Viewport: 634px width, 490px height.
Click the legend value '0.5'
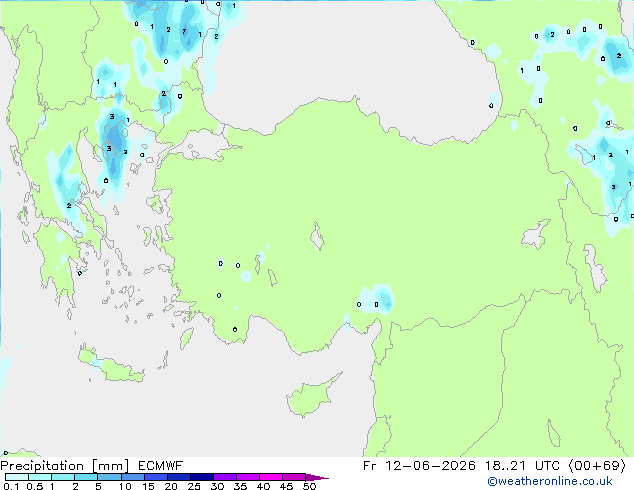tap(35, 486)
